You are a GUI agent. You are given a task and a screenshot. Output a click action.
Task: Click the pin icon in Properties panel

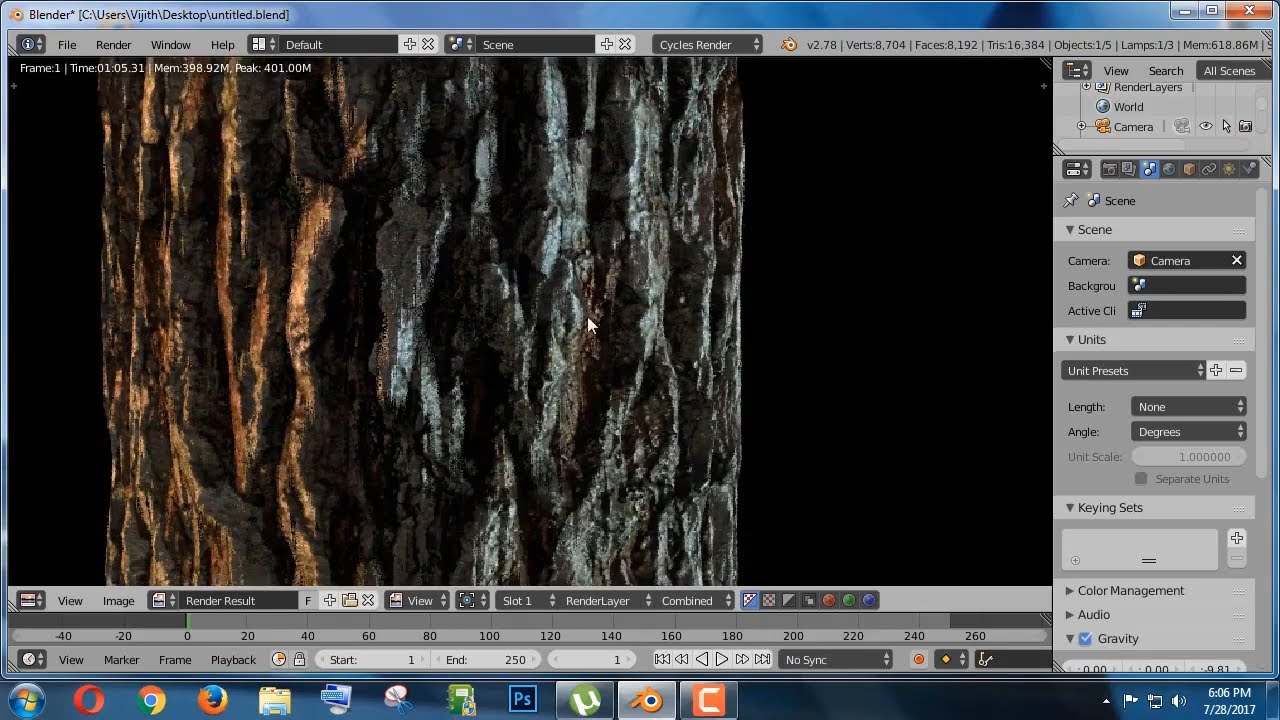click(1071, 200)
